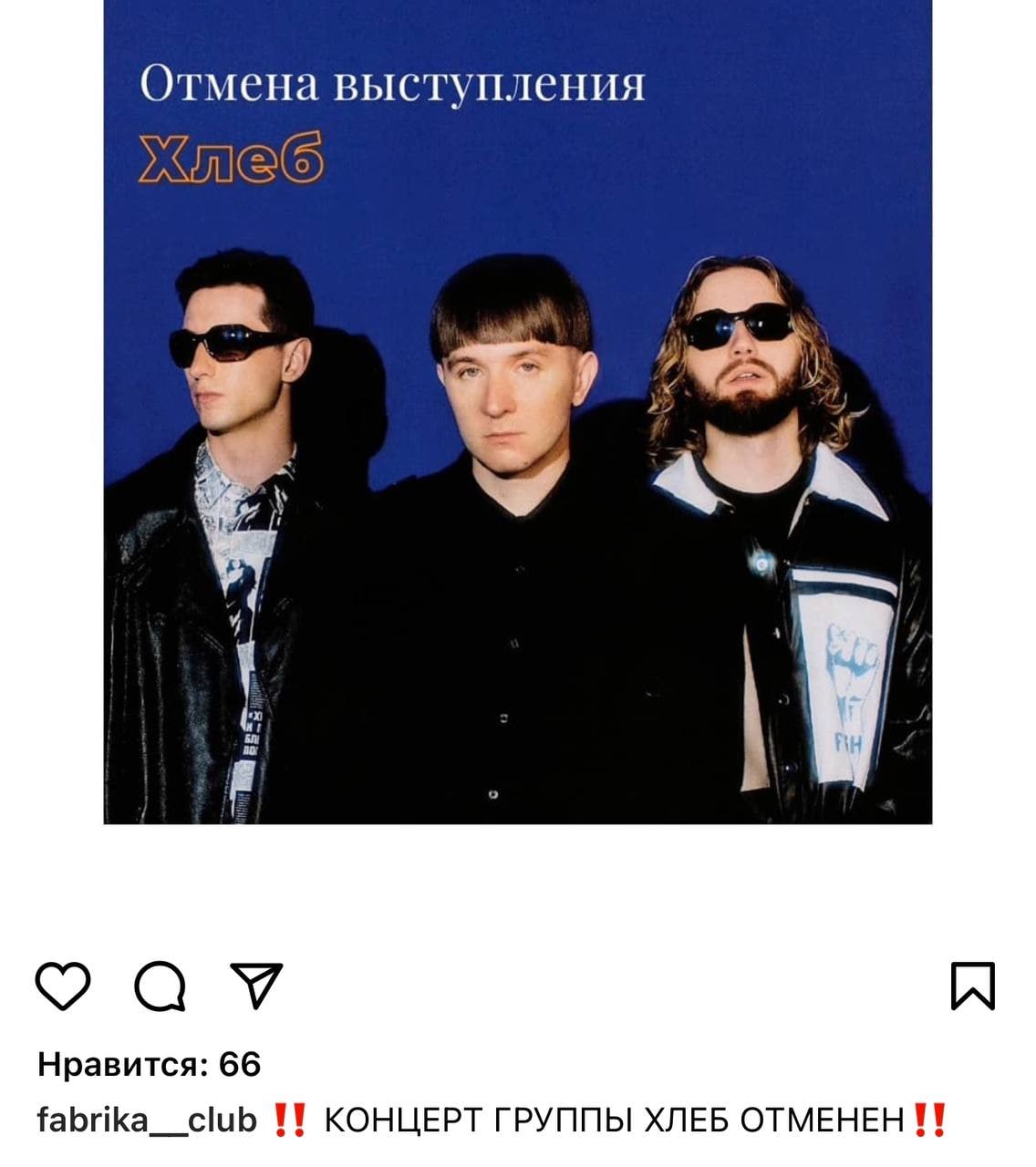Screen dimensions: 1036x1167
Task: Like the post with the heart icon
Action: pyautogui.click(x=63, y=986)
